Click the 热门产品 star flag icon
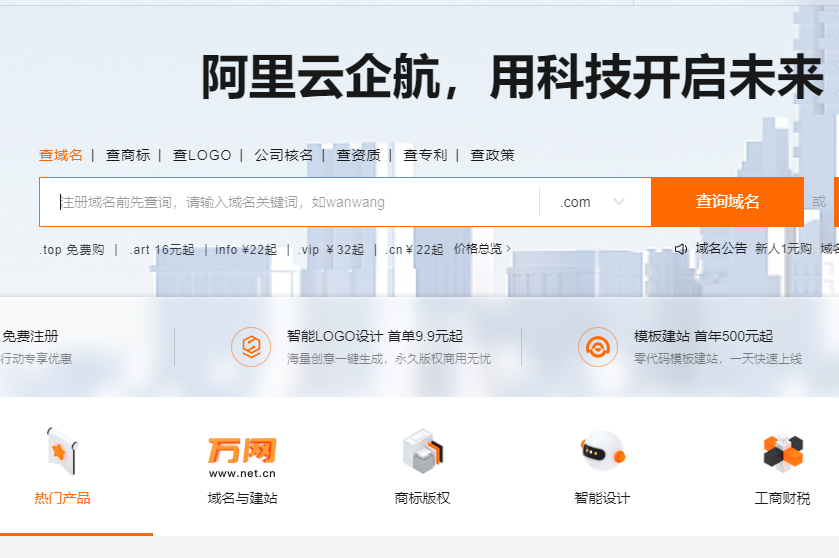839x558 pixels. (62, 452)
